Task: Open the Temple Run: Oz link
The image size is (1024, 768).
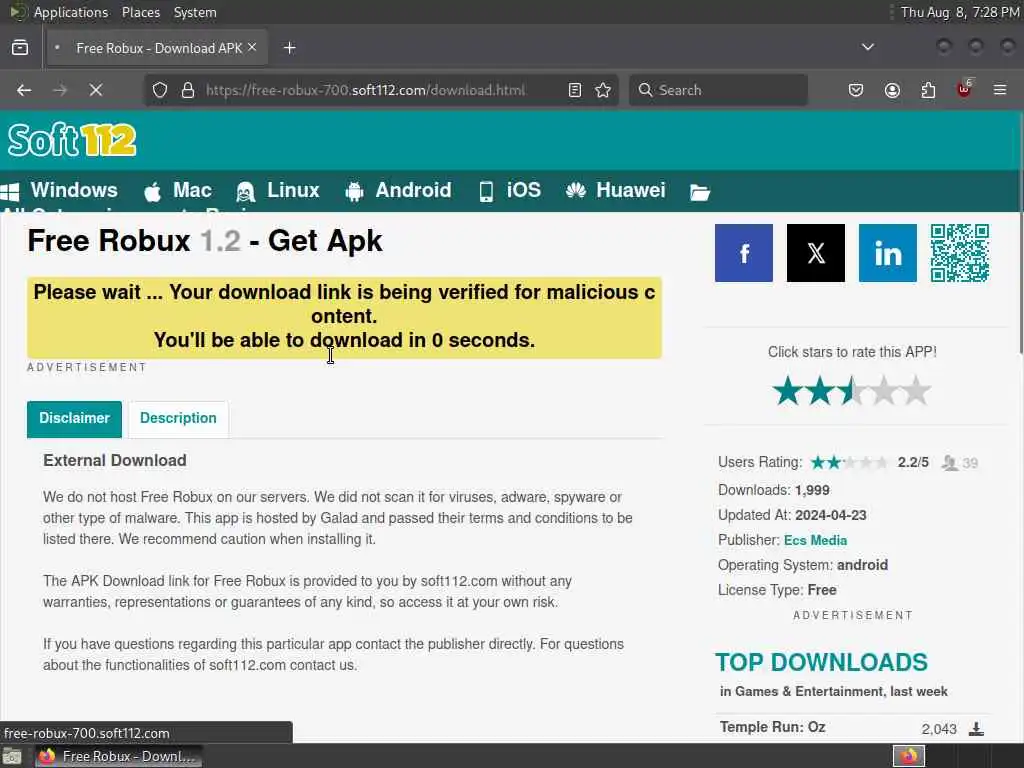Action: (773, 727)
